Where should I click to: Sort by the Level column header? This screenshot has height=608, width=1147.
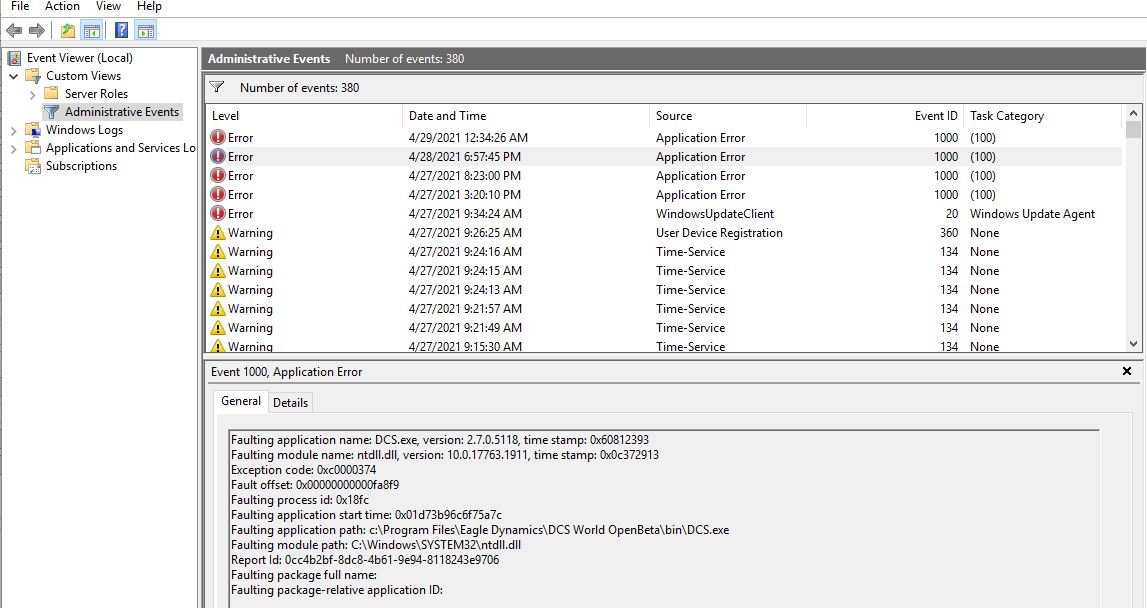coord(304,116)
